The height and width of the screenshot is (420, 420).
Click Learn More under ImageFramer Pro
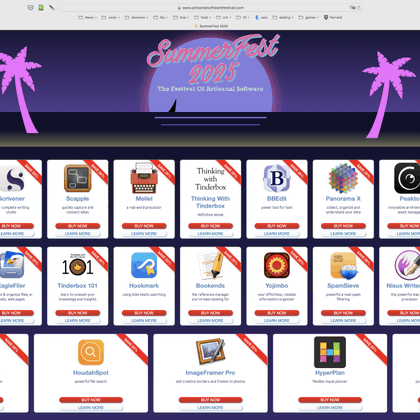tap(210, 408)
